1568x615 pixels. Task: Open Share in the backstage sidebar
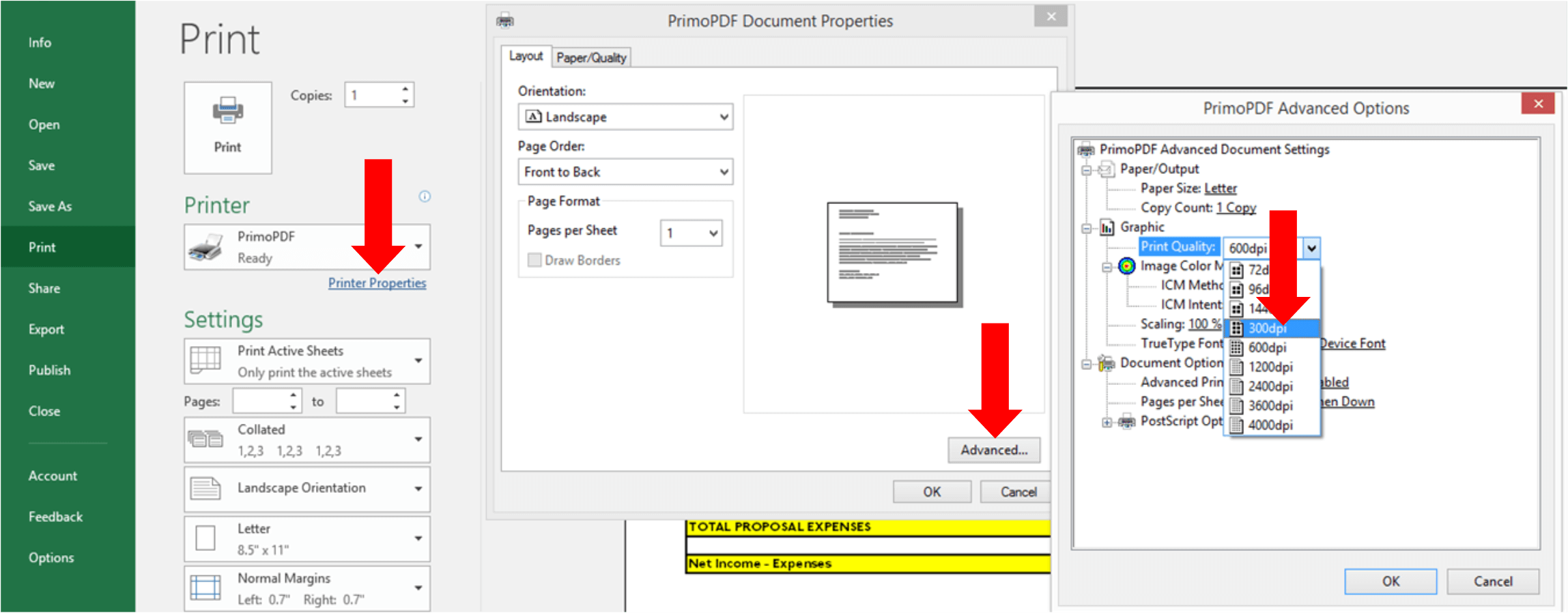coord(44,288)
